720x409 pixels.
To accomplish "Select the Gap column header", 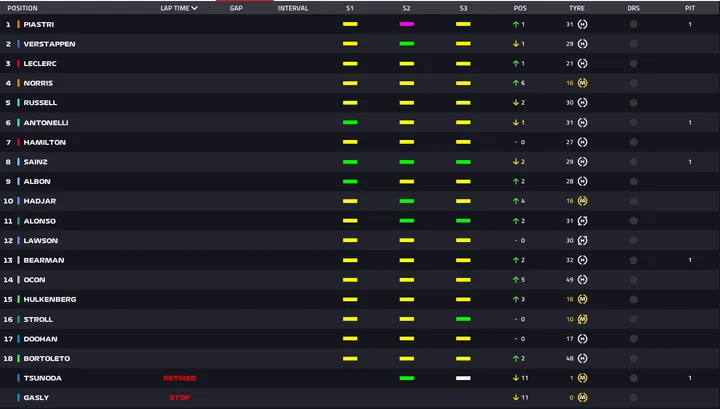I will point(236,8).
